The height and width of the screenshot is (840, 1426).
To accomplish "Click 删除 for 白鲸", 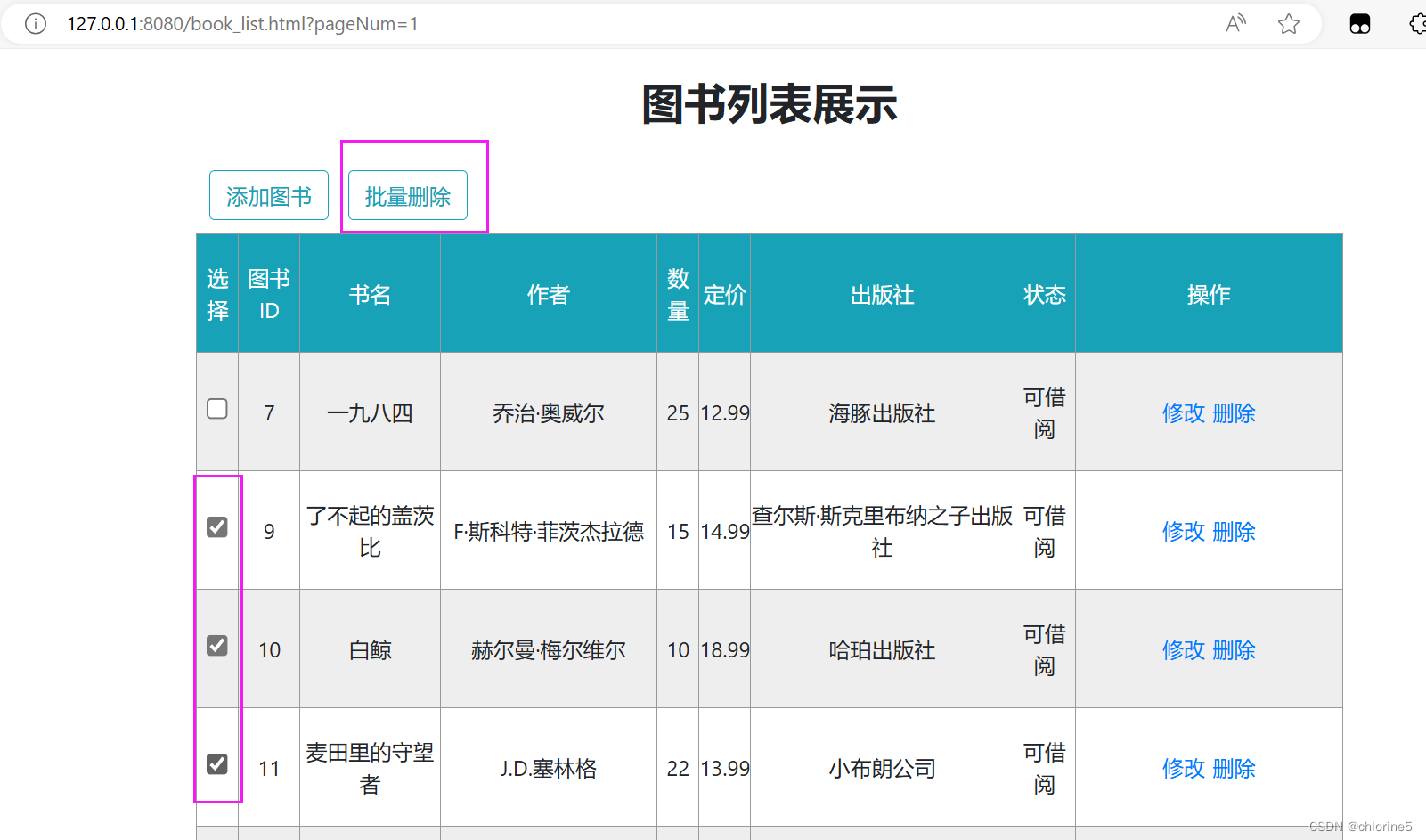I will point(1234,650).
